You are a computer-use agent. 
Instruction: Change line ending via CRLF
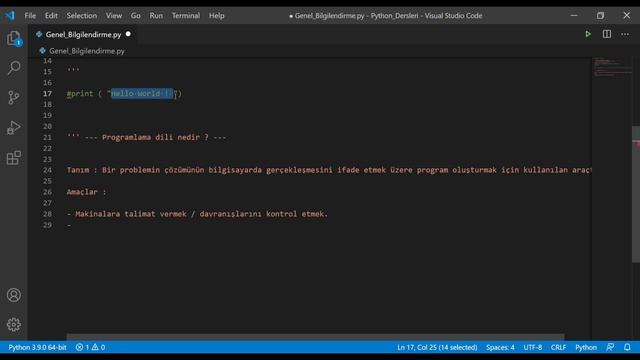pyautogui.click(x=558, y=347)
